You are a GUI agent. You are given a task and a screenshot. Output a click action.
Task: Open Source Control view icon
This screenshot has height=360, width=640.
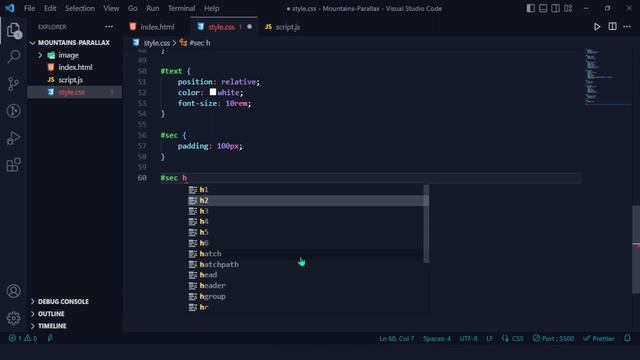coord(13,84)
